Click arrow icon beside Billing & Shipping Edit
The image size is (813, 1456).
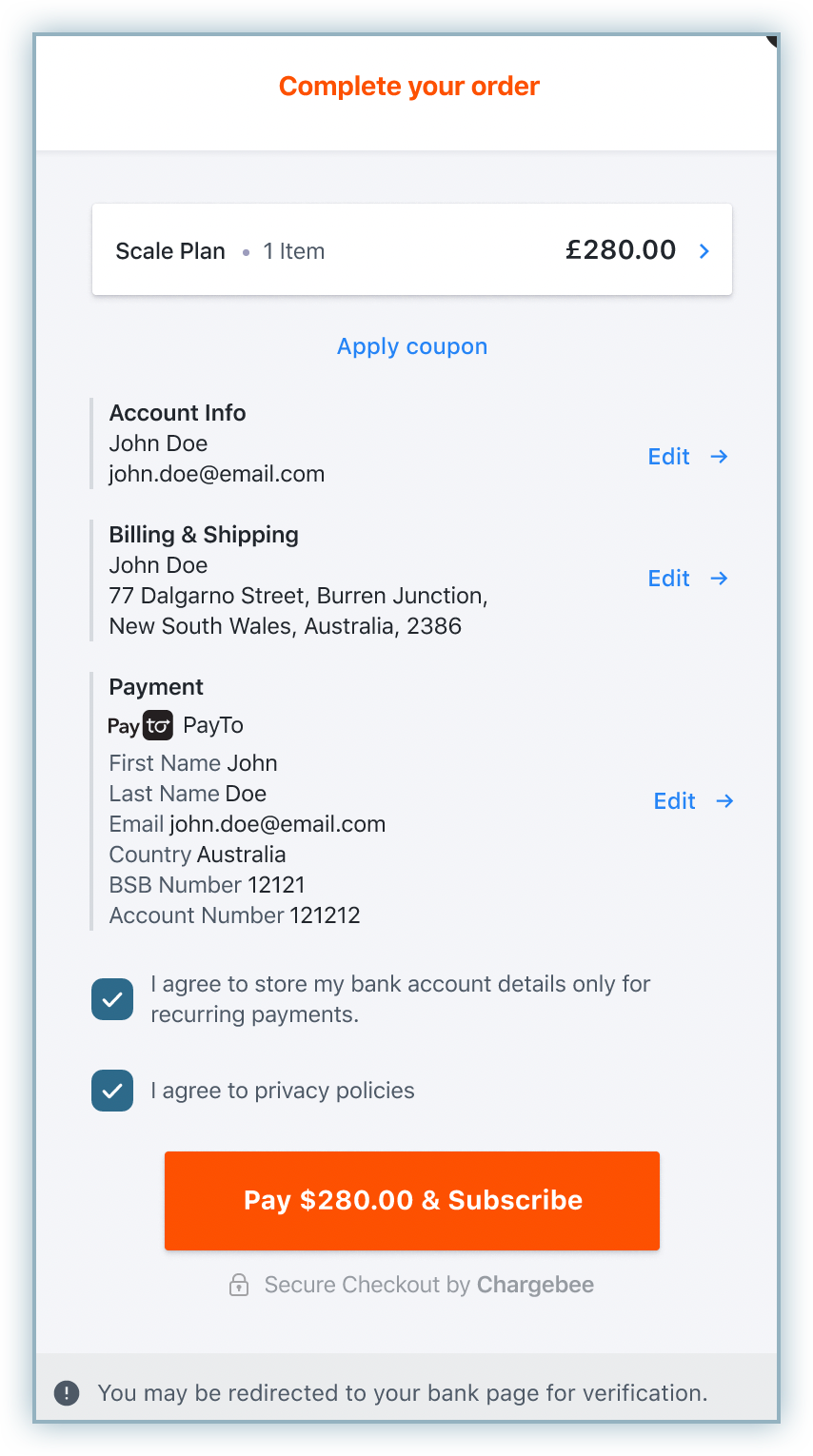pos(720,579)
